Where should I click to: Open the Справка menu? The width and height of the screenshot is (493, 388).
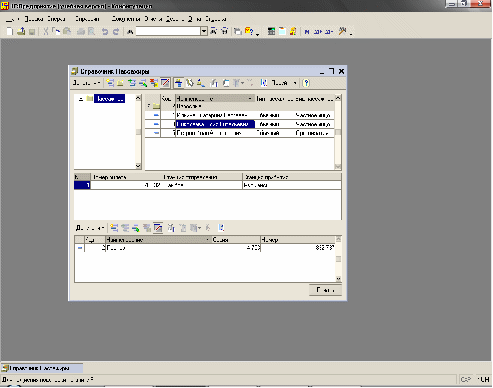tap(216, 19)
